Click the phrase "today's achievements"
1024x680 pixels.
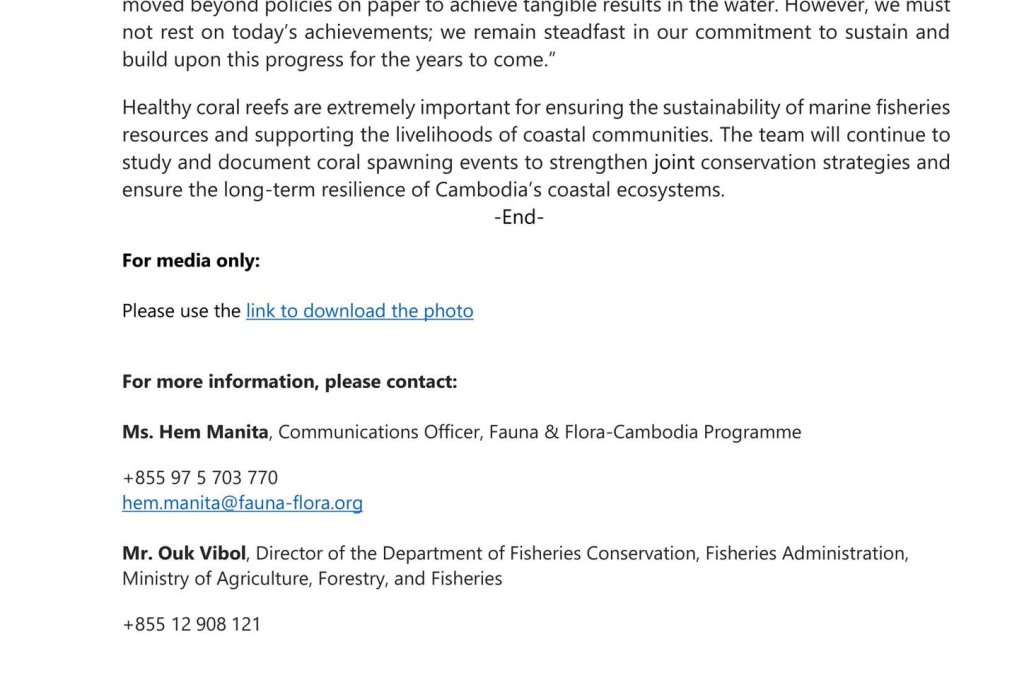(332, 32)
